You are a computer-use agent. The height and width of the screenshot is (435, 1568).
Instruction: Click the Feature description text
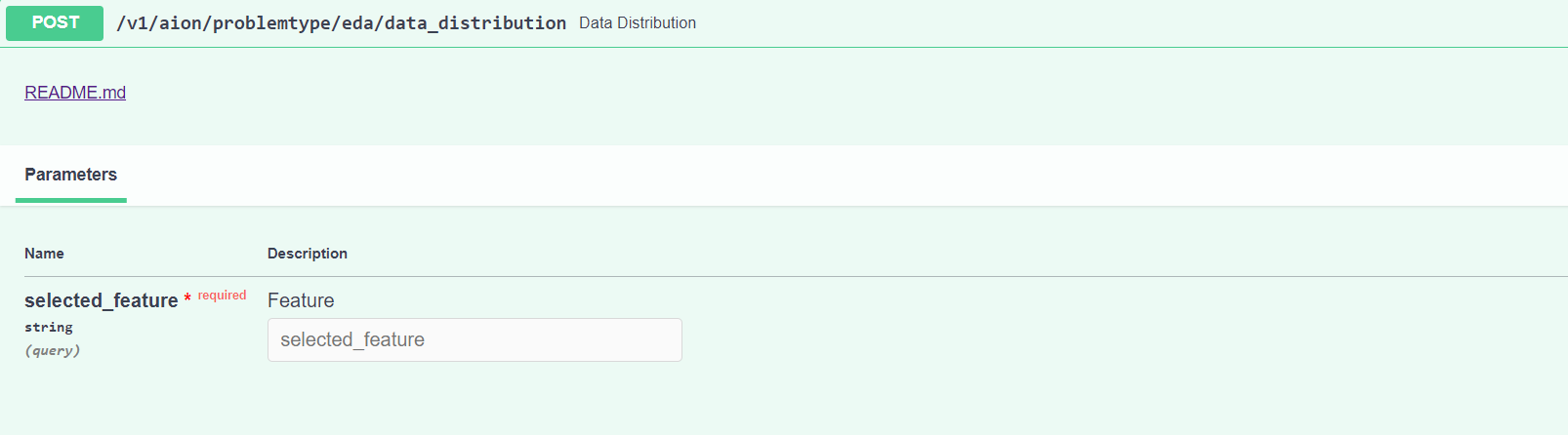coord(301,300)
